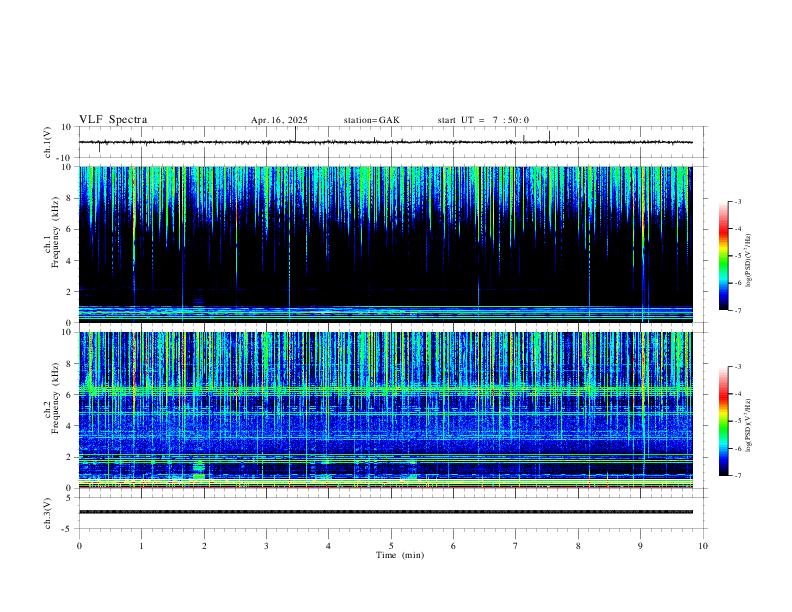Click time axis tick label '5'
Viewport: 792px width, 612px height.
click(391, 546)
